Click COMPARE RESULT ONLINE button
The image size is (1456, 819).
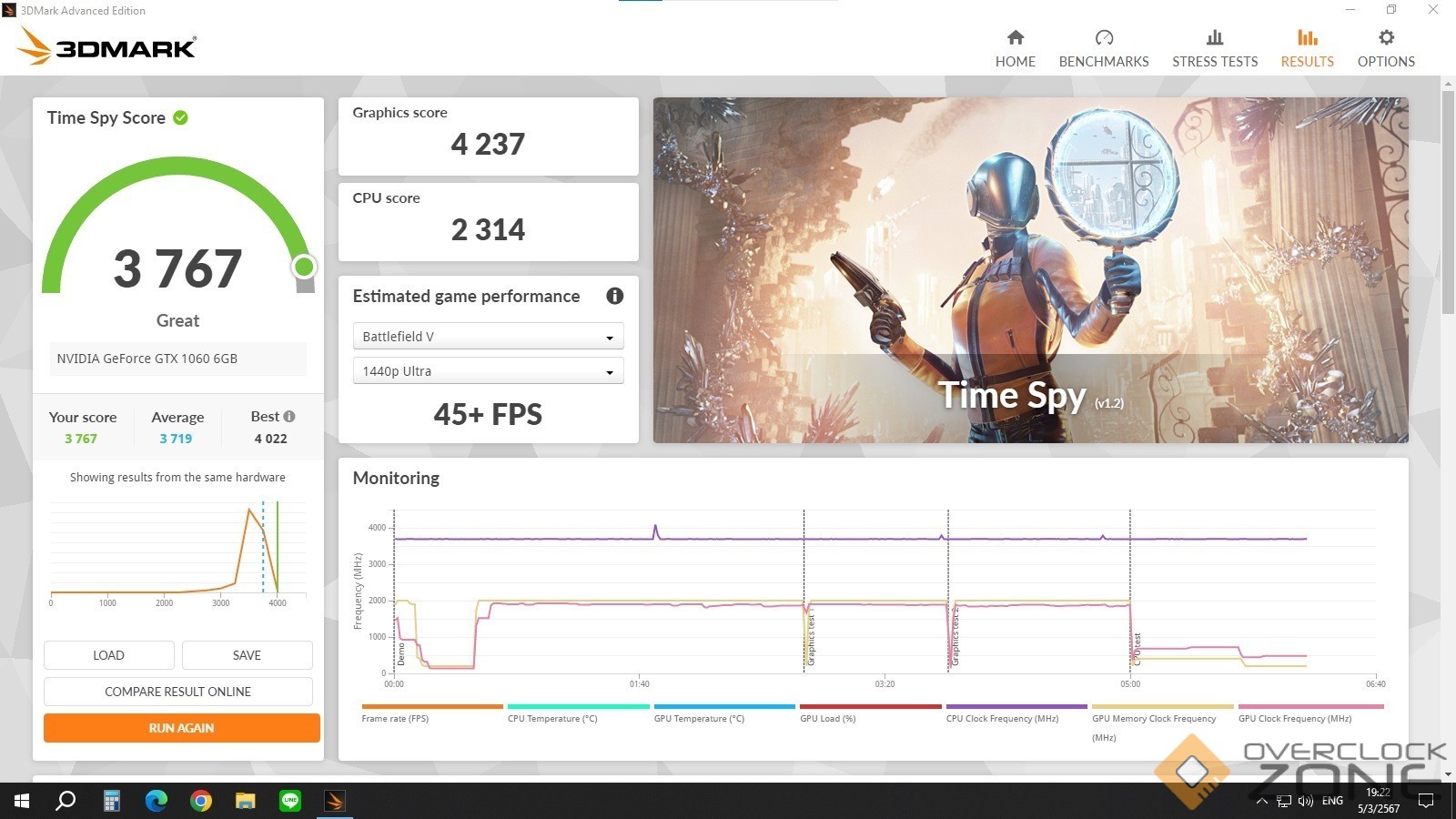[178, 692]
